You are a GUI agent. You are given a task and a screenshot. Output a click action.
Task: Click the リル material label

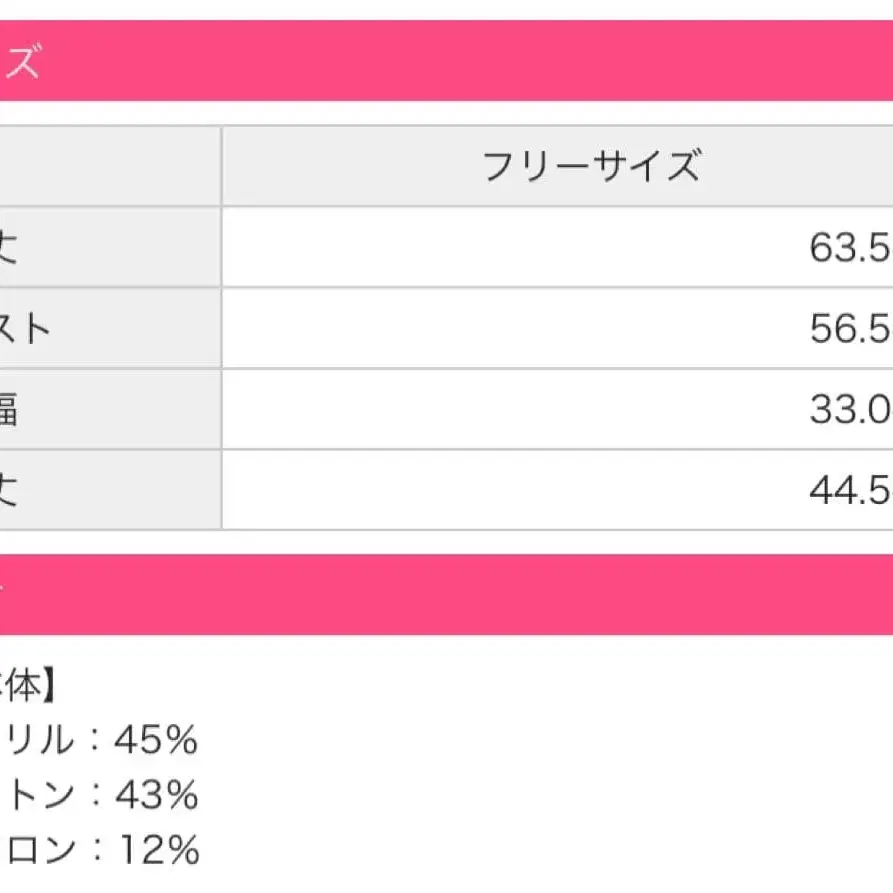(x=38, y=740)
